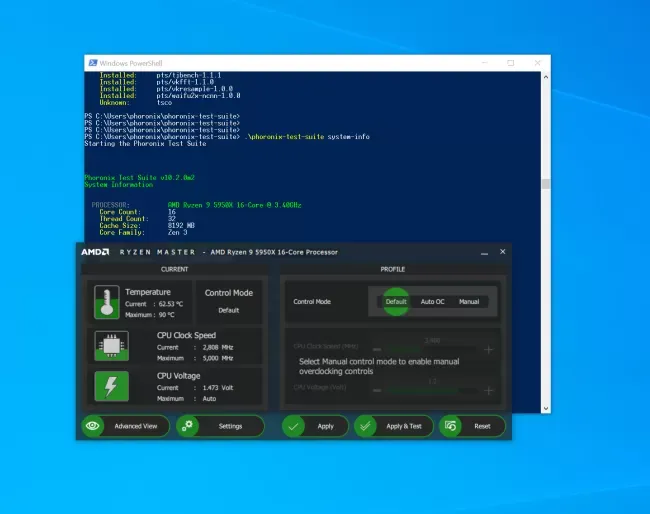
Task: Click the lightning bolt CPU Voltage icon
Action: (x=112, y=386)
